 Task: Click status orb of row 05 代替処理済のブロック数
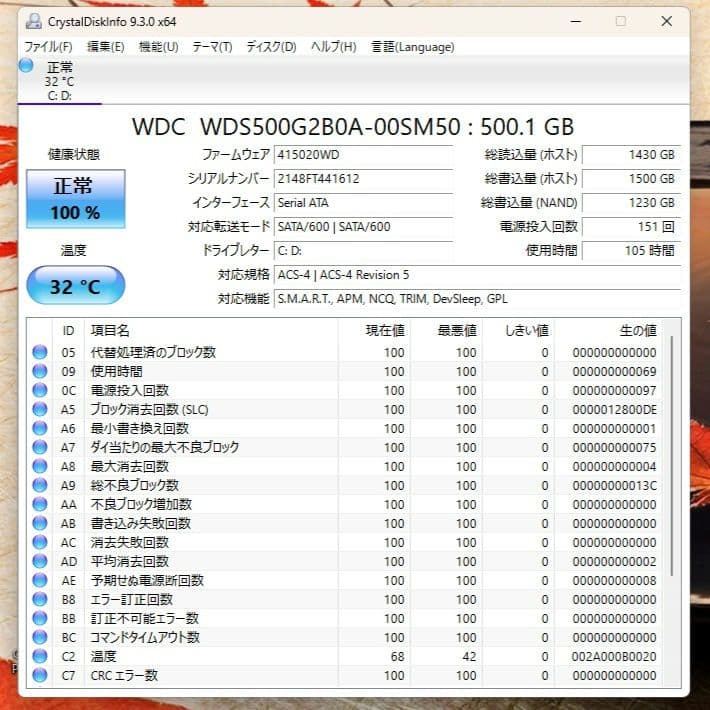point(40,352)
